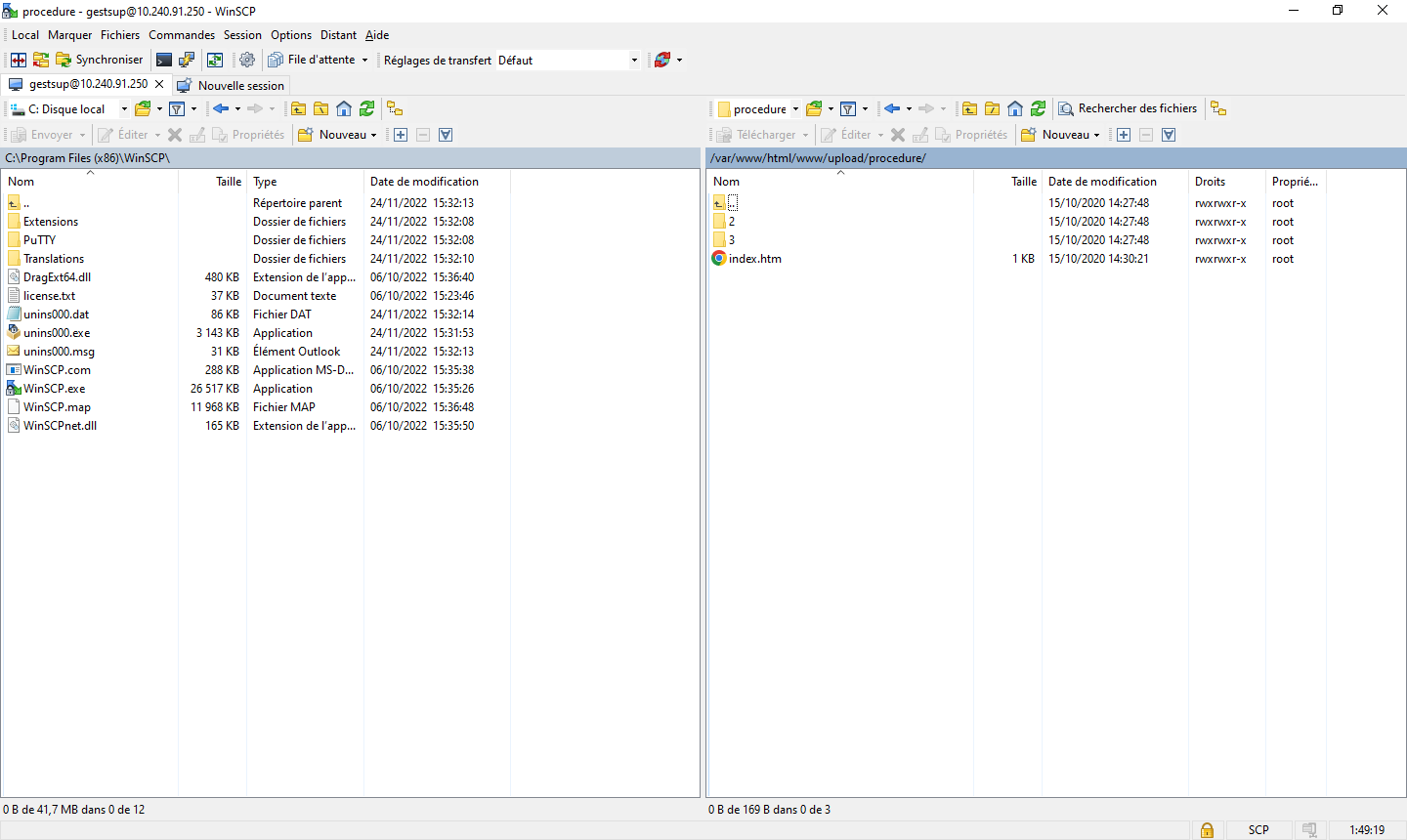Select the PuTTY folder in local panel
1407x840 pixels.
(39, 240)
